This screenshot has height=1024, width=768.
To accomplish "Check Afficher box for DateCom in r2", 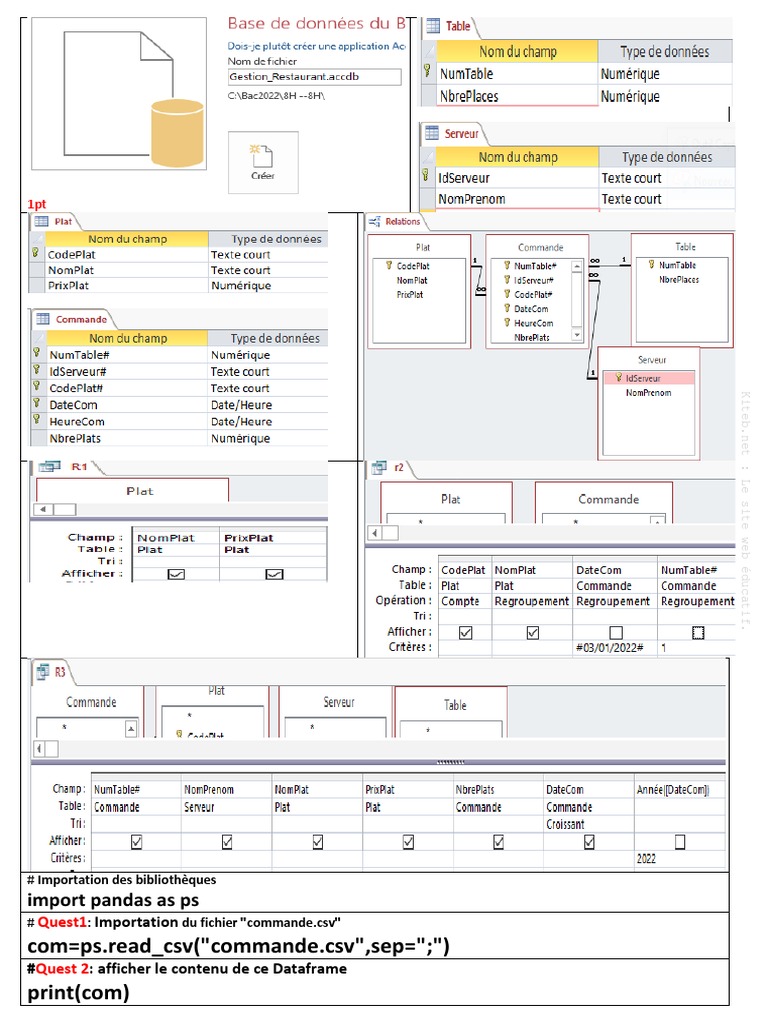I will click(616, 633).
